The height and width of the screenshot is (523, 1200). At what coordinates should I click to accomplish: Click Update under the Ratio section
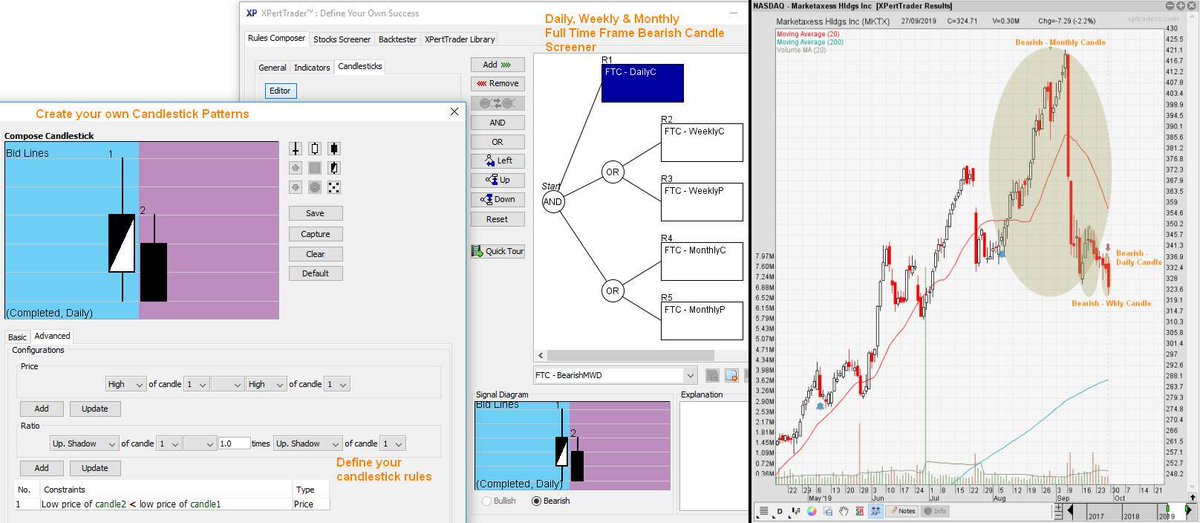[95, 468]
